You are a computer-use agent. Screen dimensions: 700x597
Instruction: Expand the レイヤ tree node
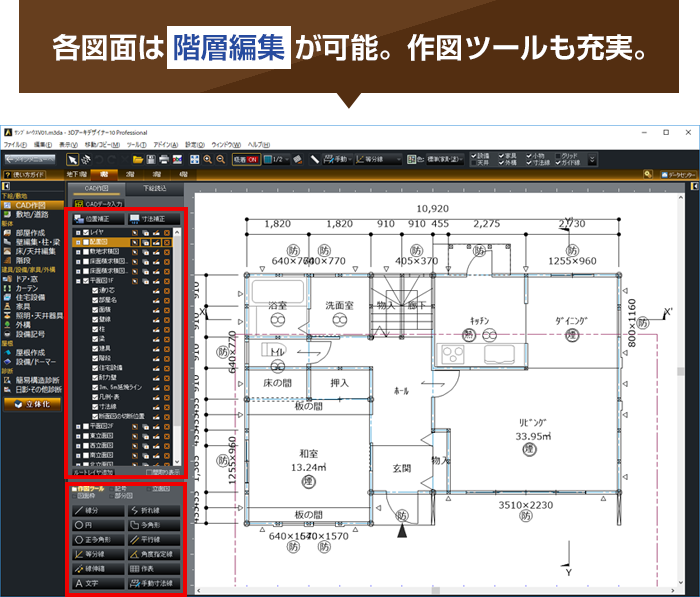click(77, 232)
